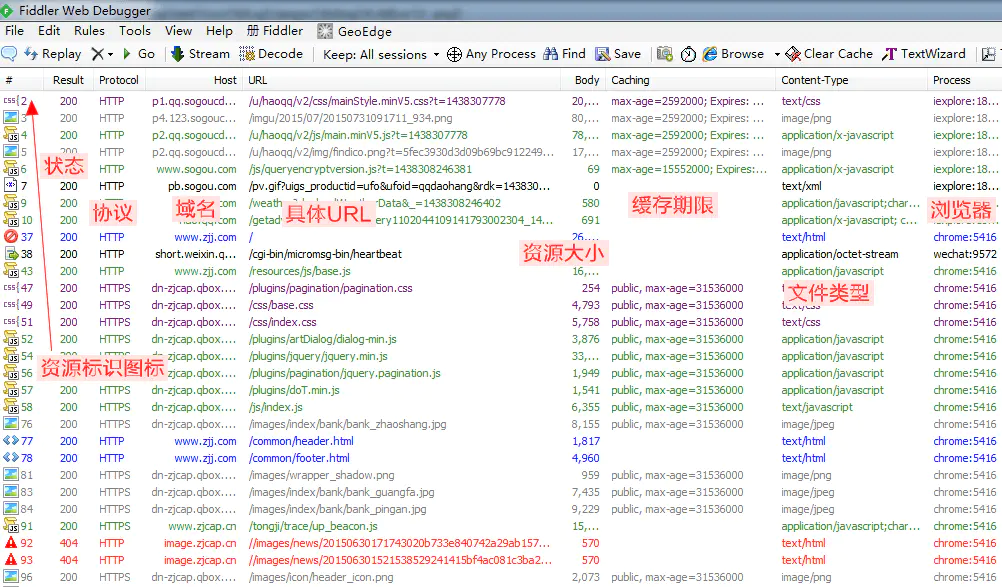Screen dimensions: 1002x587
Task: Click the Go resume button
Action: point(139,54)
